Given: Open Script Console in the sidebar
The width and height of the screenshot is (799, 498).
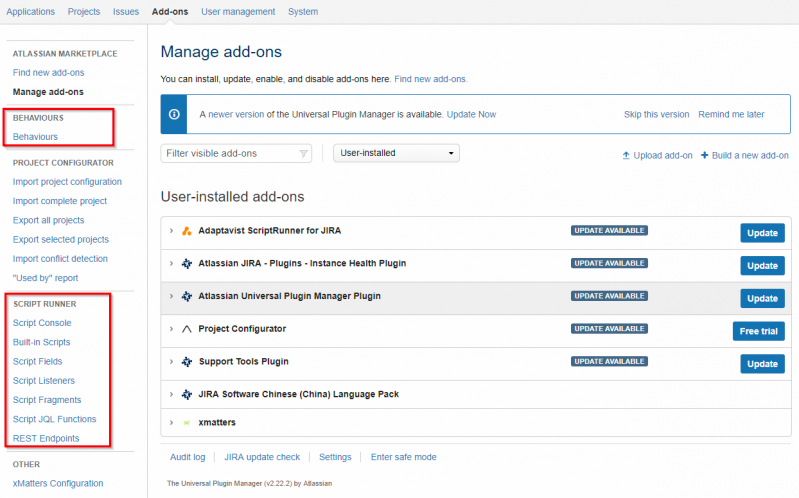Looking at the screenshot, I should 42,323.
